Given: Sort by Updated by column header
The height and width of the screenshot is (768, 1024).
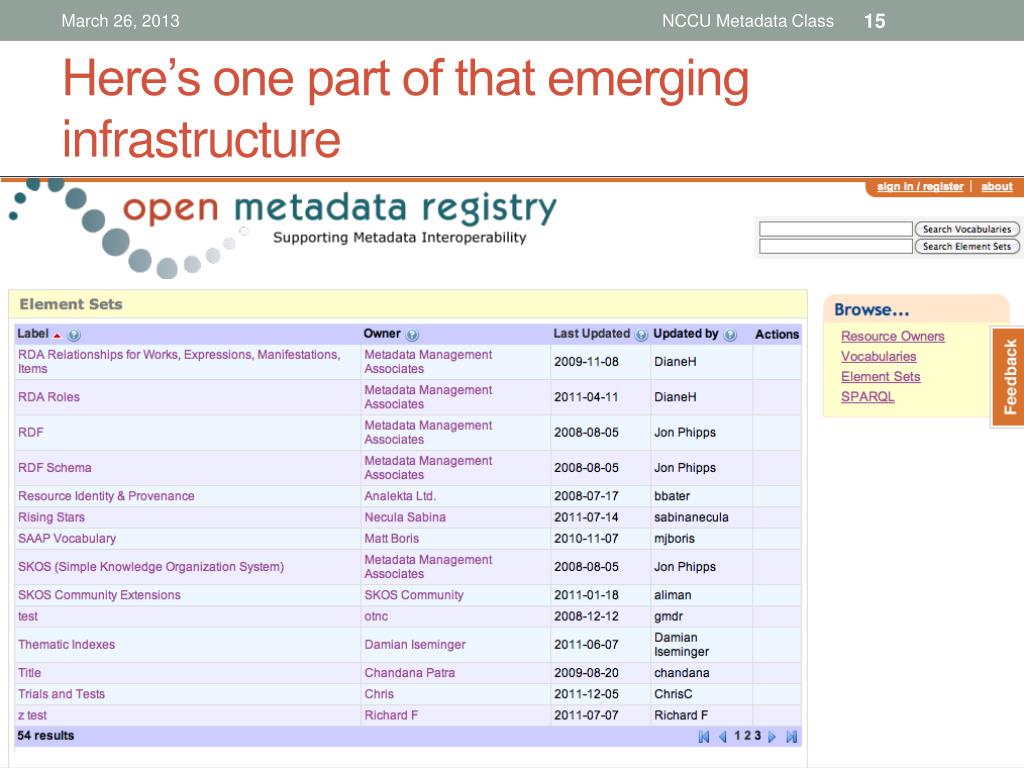Looking at the screenshot, I should [x=686, y=334].
